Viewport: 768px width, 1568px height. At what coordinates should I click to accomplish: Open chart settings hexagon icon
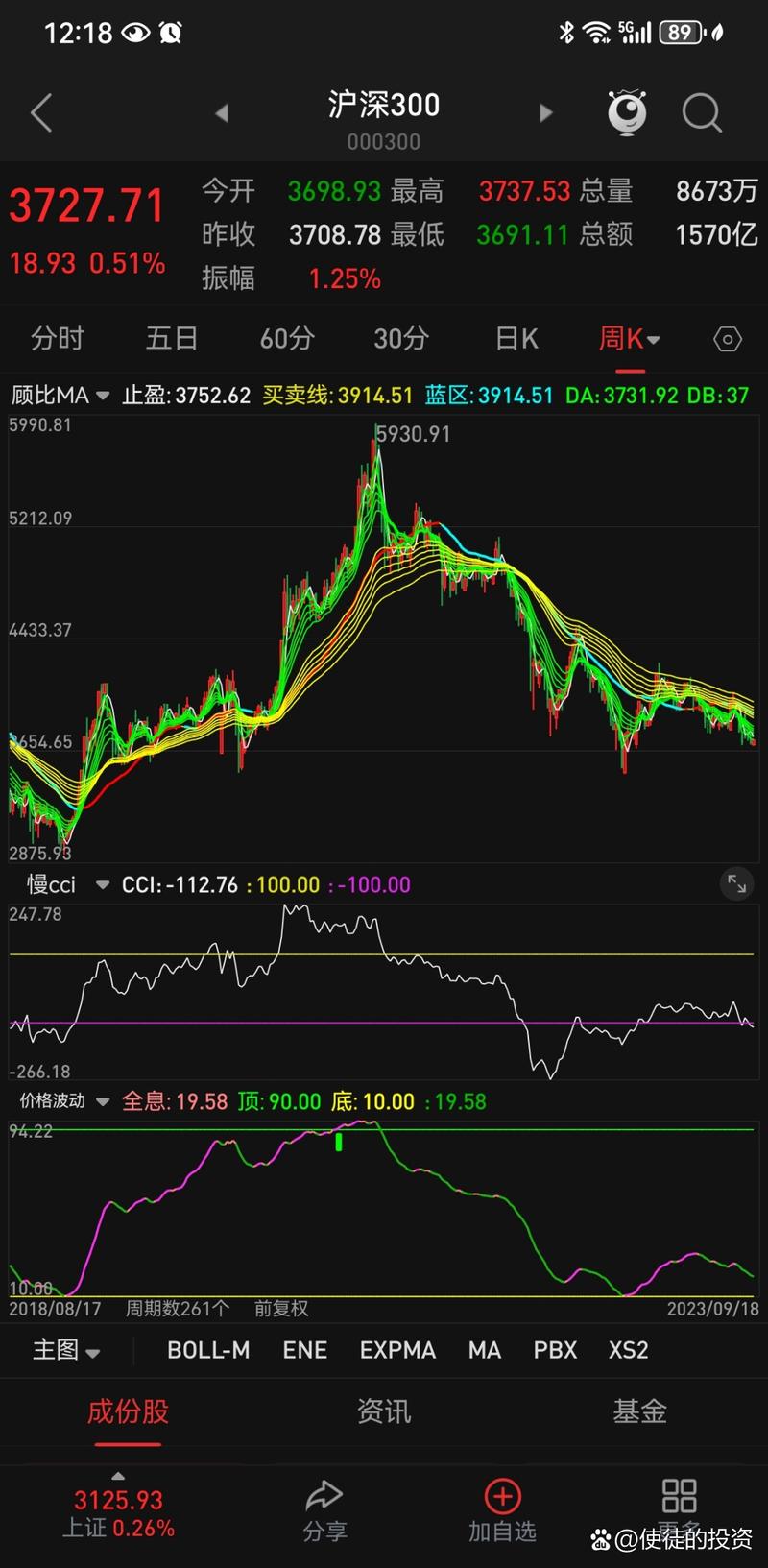coord(728,339)
